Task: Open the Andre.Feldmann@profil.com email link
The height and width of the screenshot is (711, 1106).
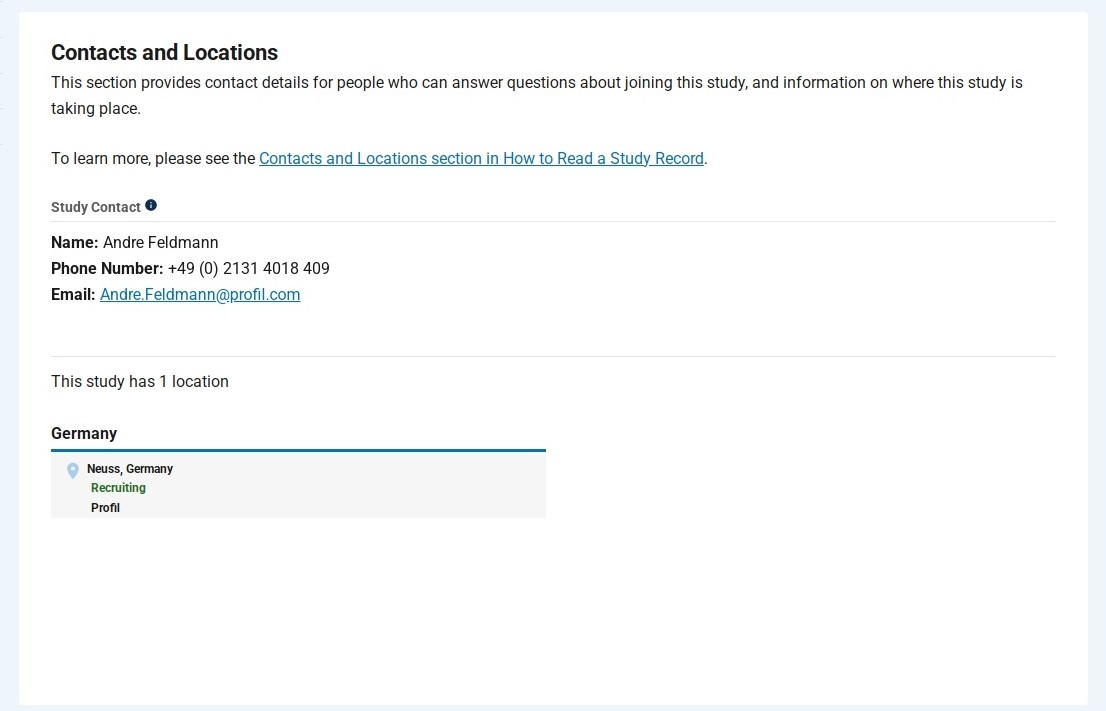Action: tap(200, 294)
